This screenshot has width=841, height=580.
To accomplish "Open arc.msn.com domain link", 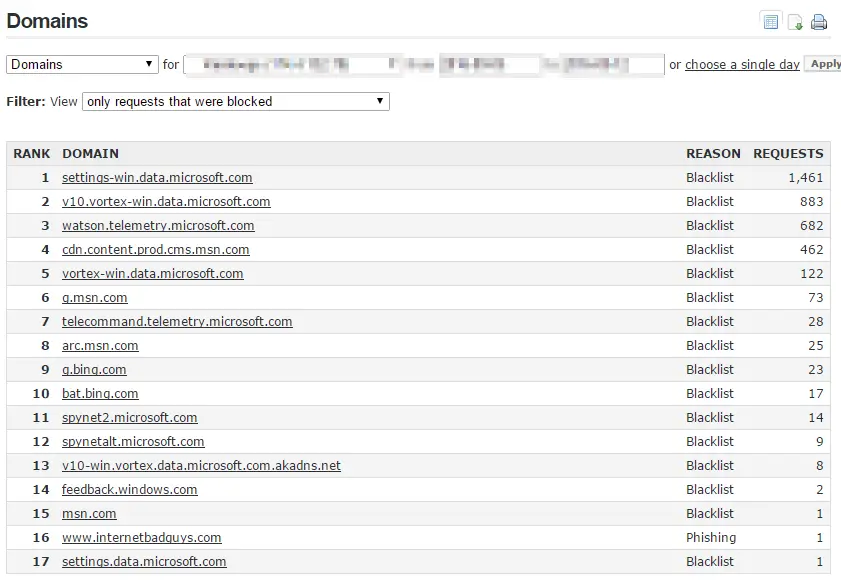I will [x=100, y=346].
